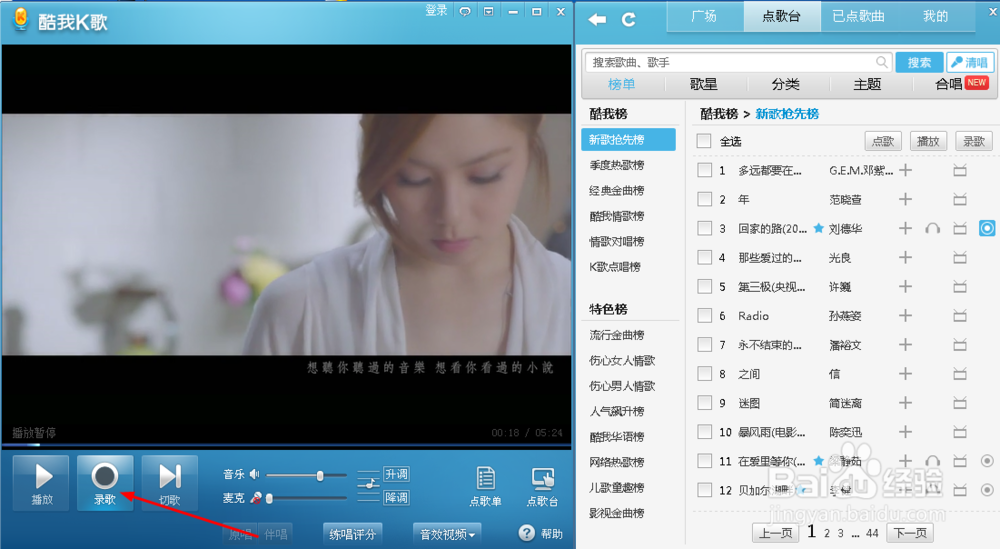
Task: Click the back arrow in the song panel
Action: [598, 19]
